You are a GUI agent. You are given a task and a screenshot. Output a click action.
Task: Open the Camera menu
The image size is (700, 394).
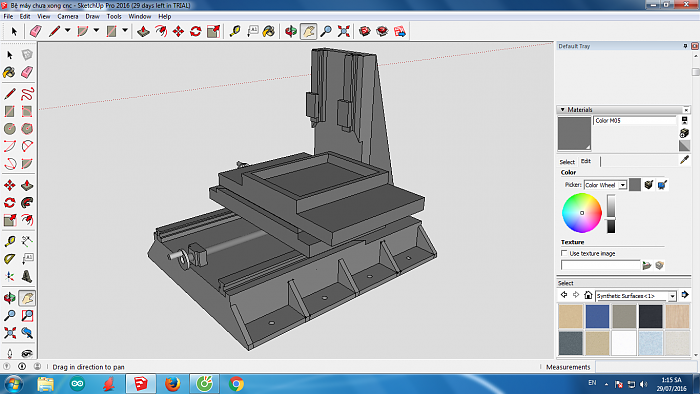[68, 16]
